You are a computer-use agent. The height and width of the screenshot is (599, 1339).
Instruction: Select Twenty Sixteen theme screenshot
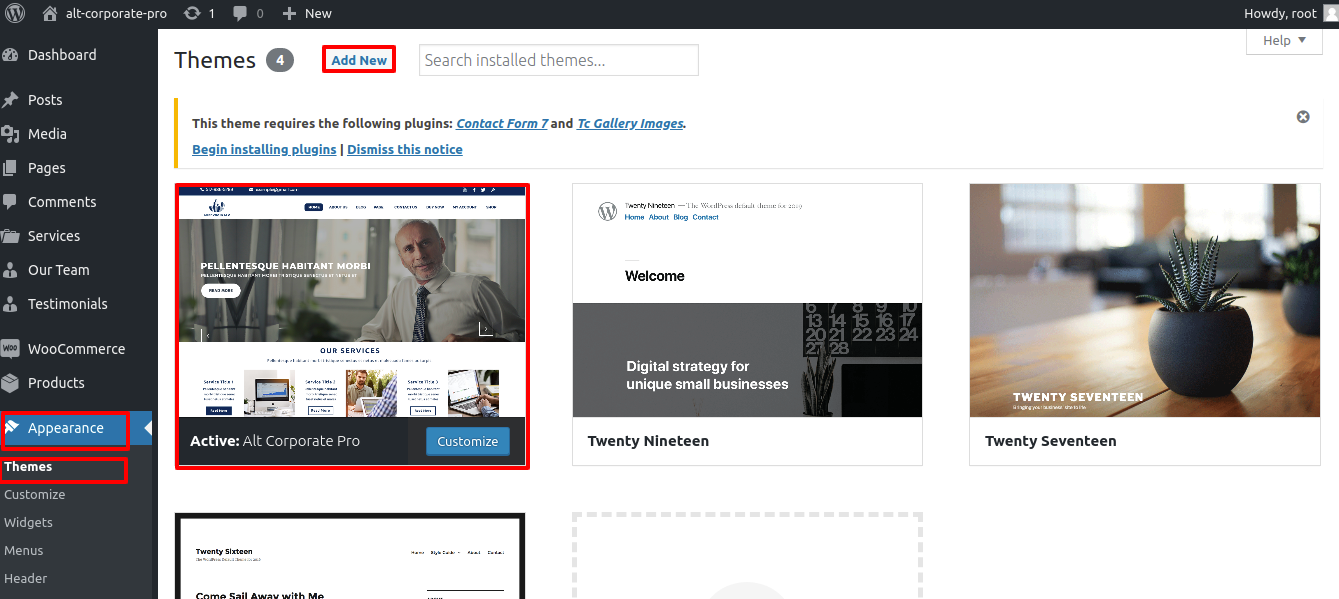coord(350,557)
